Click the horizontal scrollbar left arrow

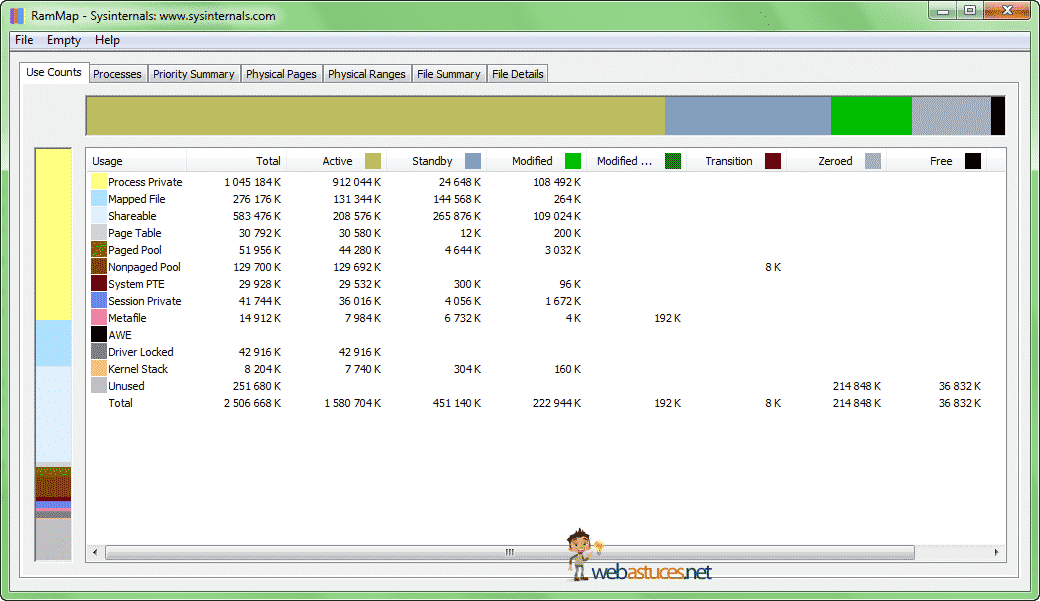point(96,552)
